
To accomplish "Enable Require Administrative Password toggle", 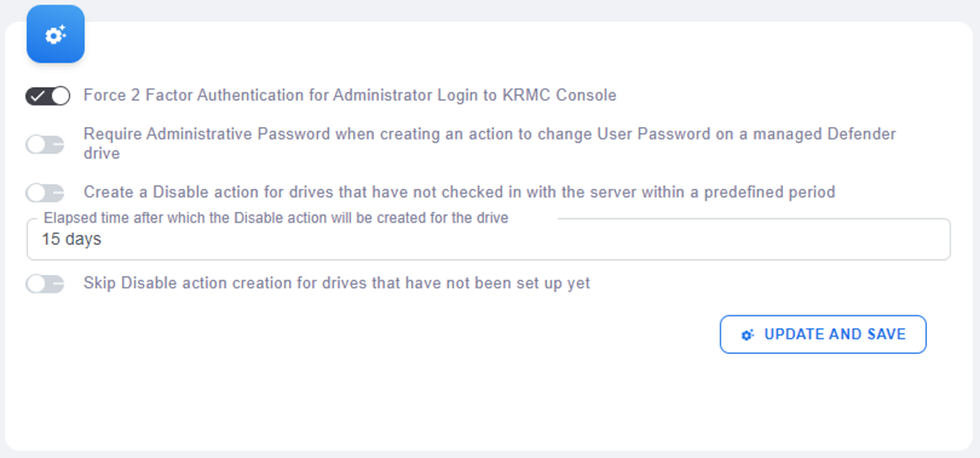I will 45,145.
